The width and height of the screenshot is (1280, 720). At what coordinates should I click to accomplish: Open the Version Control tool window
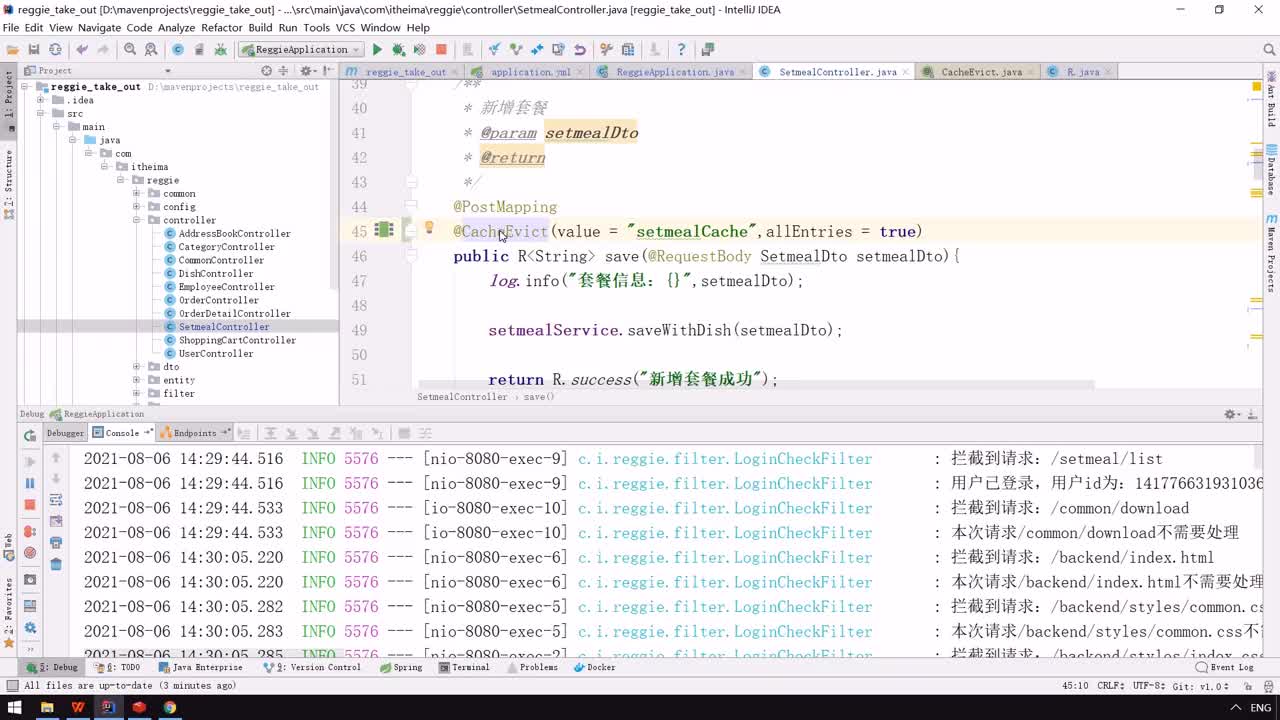(x=311, y=667)
